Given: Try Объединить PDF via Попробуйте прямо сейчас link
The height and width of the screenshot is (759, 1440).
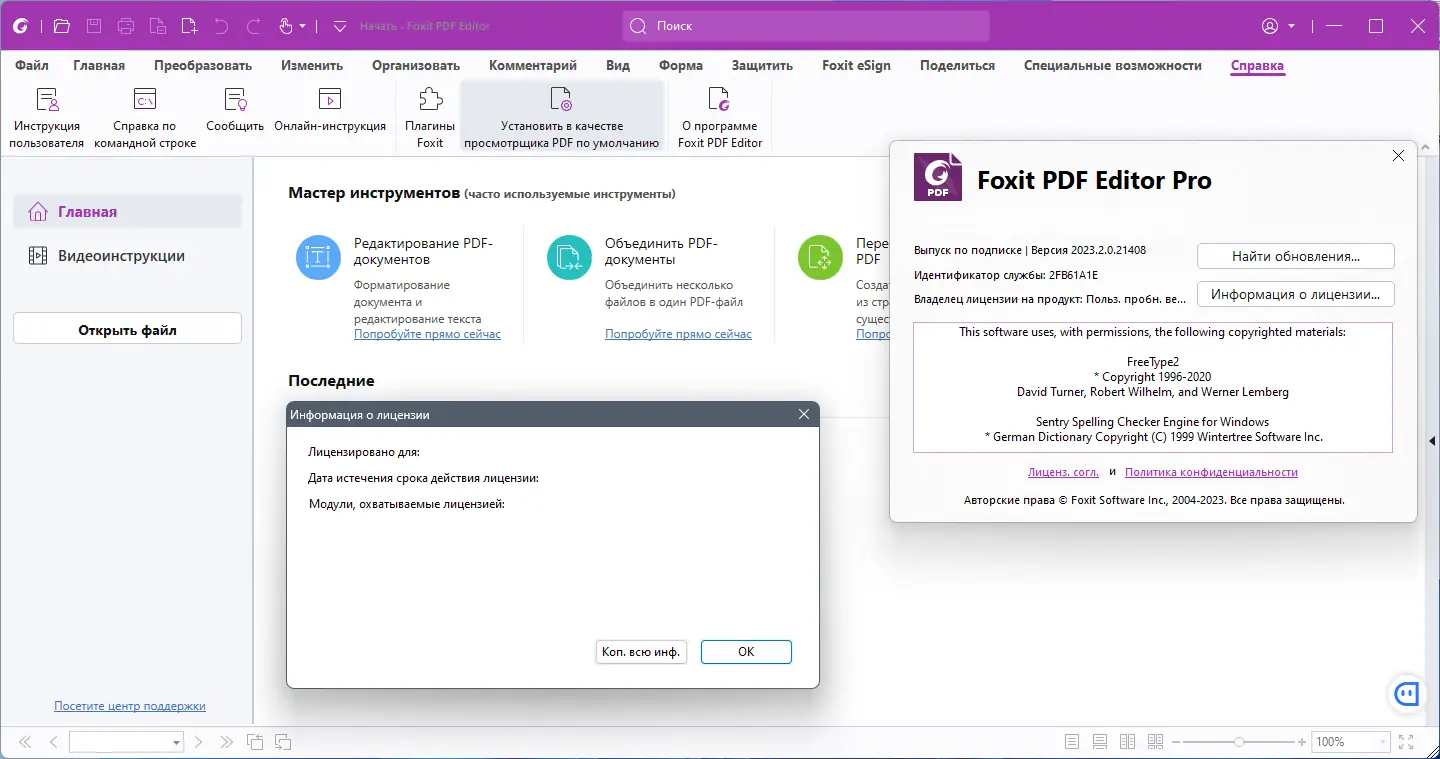Looking at the screenshot, I should coord(678,334).
